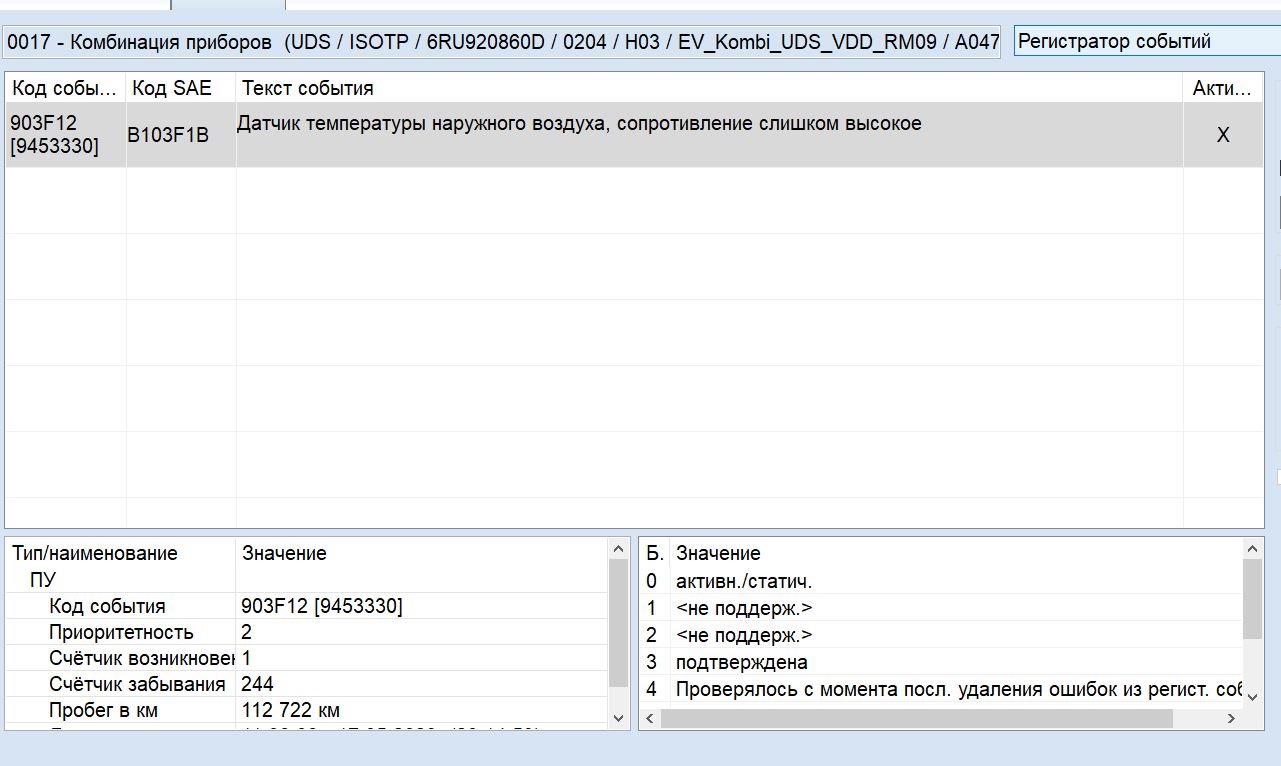Select bit 3 подтверждена row
This screenshot has height=766, width=1281.
pos(742,662)
